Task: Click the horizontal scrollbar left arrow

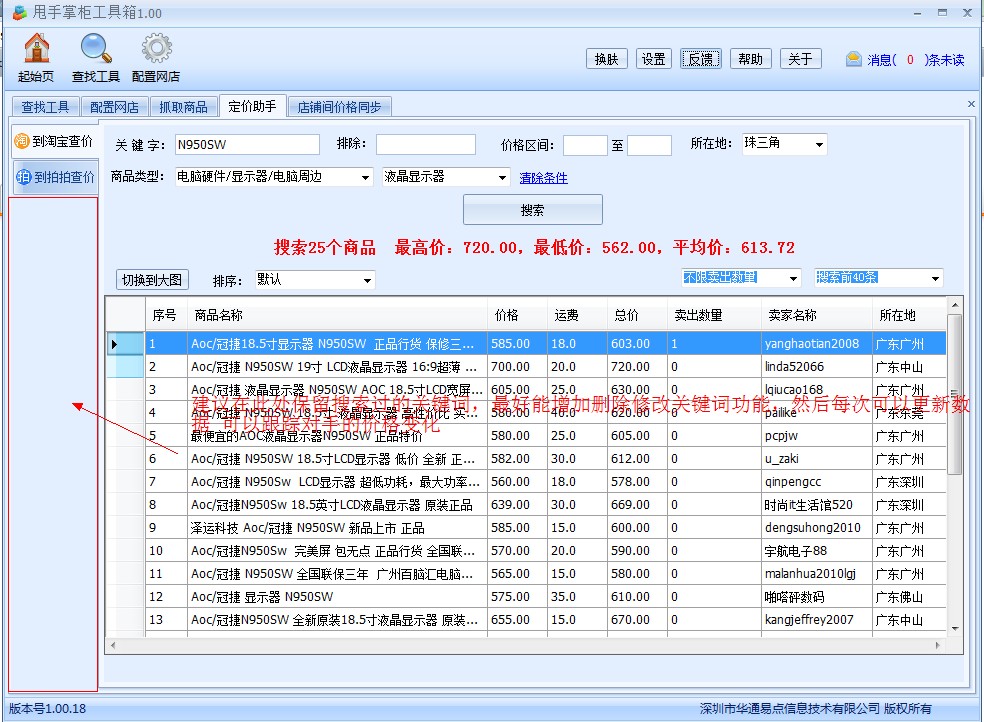Action: [x=113, y=645]
